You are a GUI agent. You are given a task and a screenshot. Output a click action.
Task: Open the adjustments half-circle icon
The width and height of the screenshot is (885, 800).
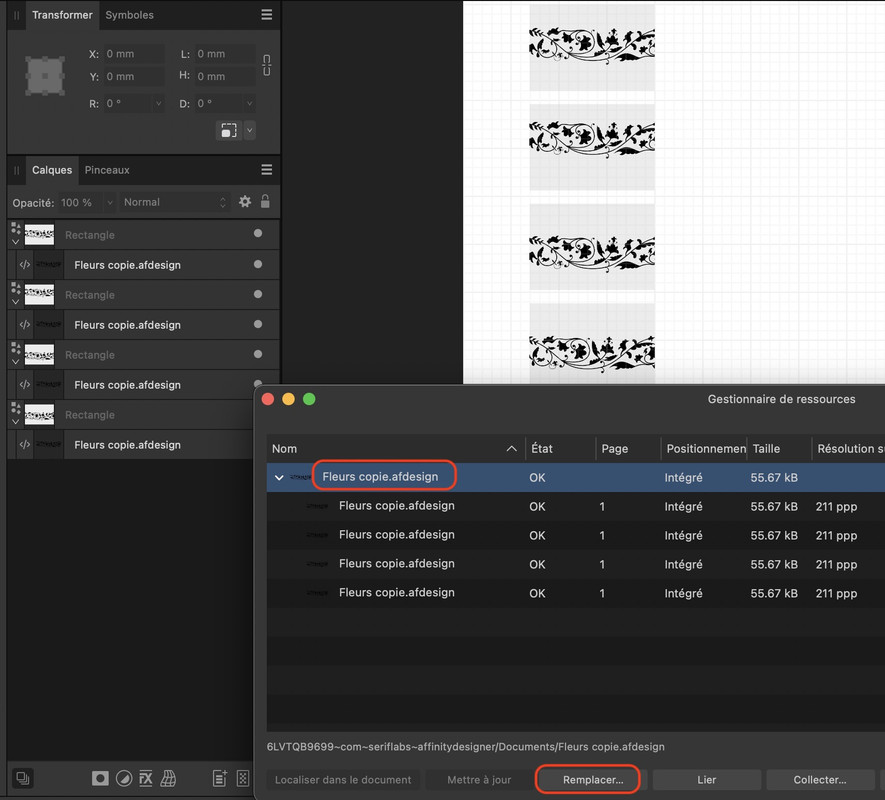click(124, 779)
